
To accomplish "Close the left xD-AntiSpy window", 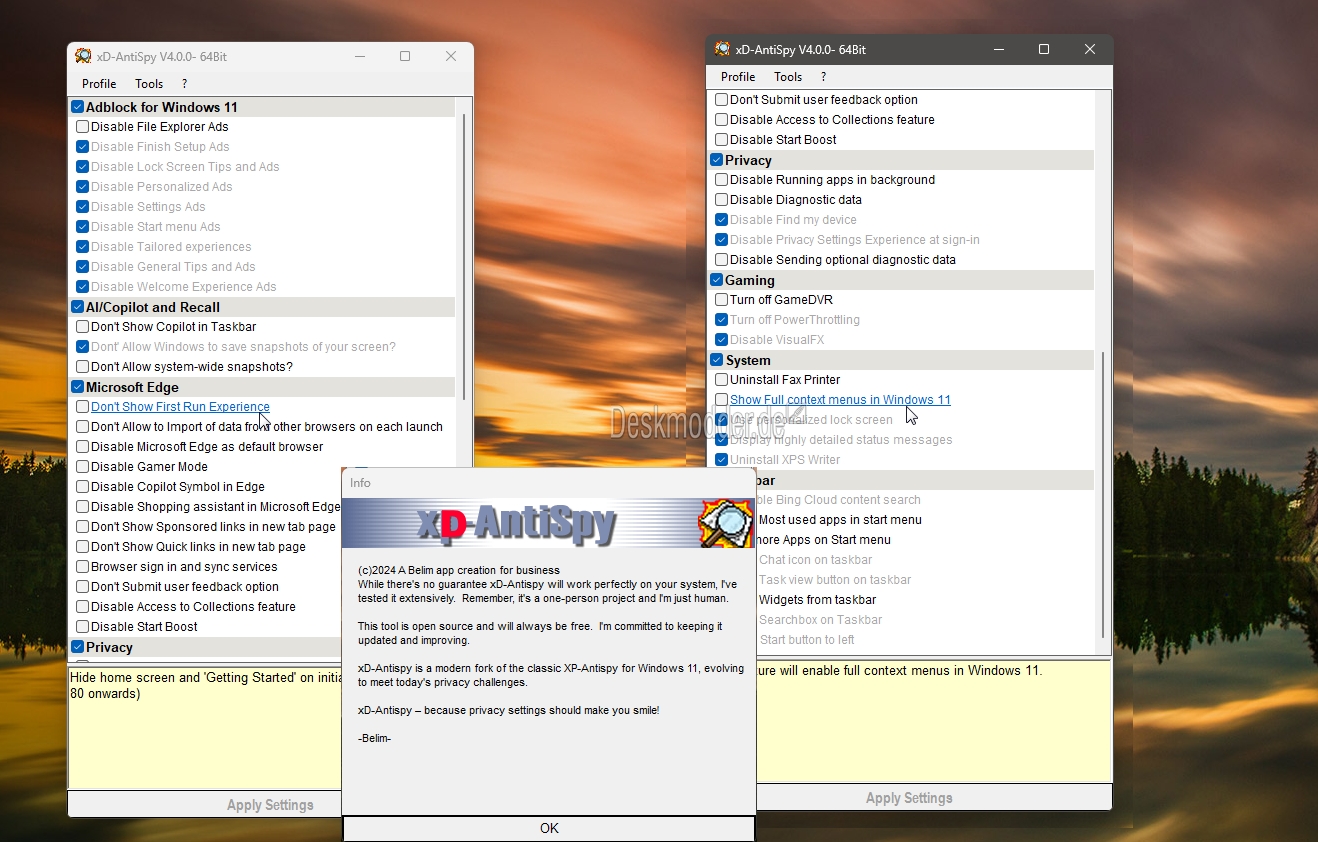I will click(451, 56).
